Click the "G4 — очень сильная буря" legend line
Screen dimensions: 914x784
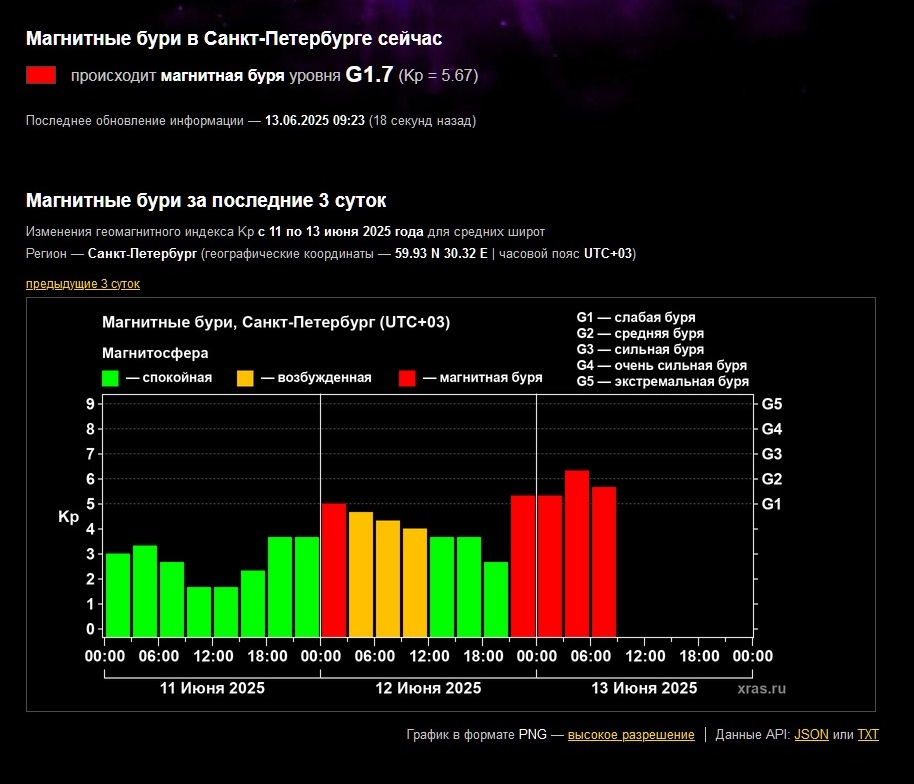(x=662, y=365)
